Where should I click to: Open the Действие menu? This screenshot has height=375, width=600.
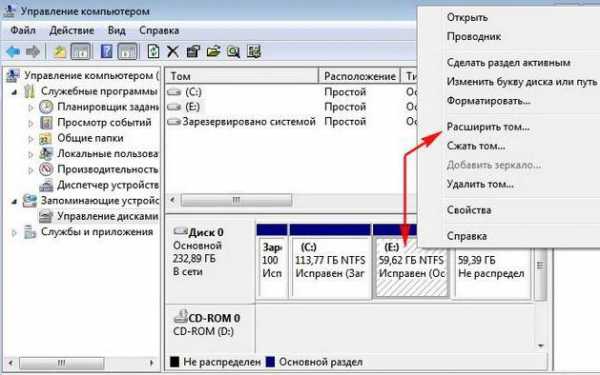[x=72, y=30]
